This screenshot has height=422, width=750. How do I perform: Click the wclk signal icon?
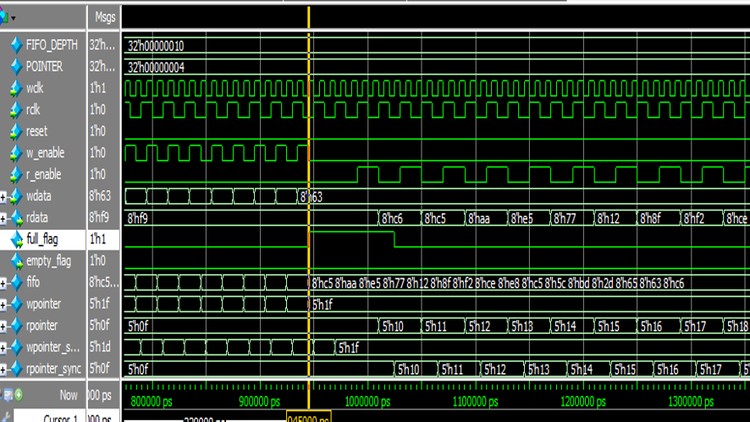pos(16,88)
